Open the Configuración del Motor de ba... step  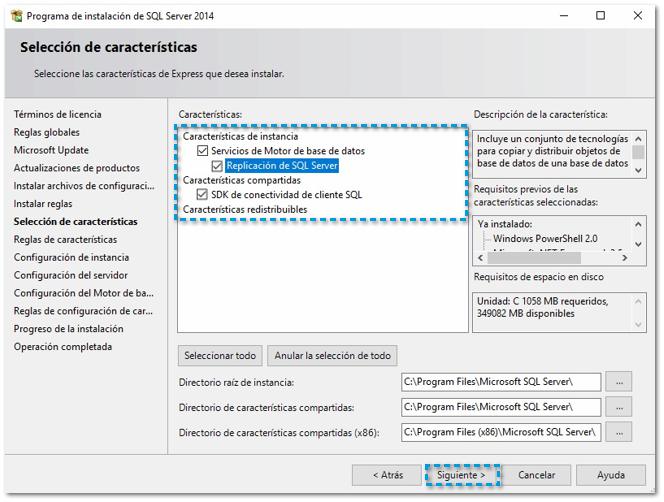tap(83, 293)
